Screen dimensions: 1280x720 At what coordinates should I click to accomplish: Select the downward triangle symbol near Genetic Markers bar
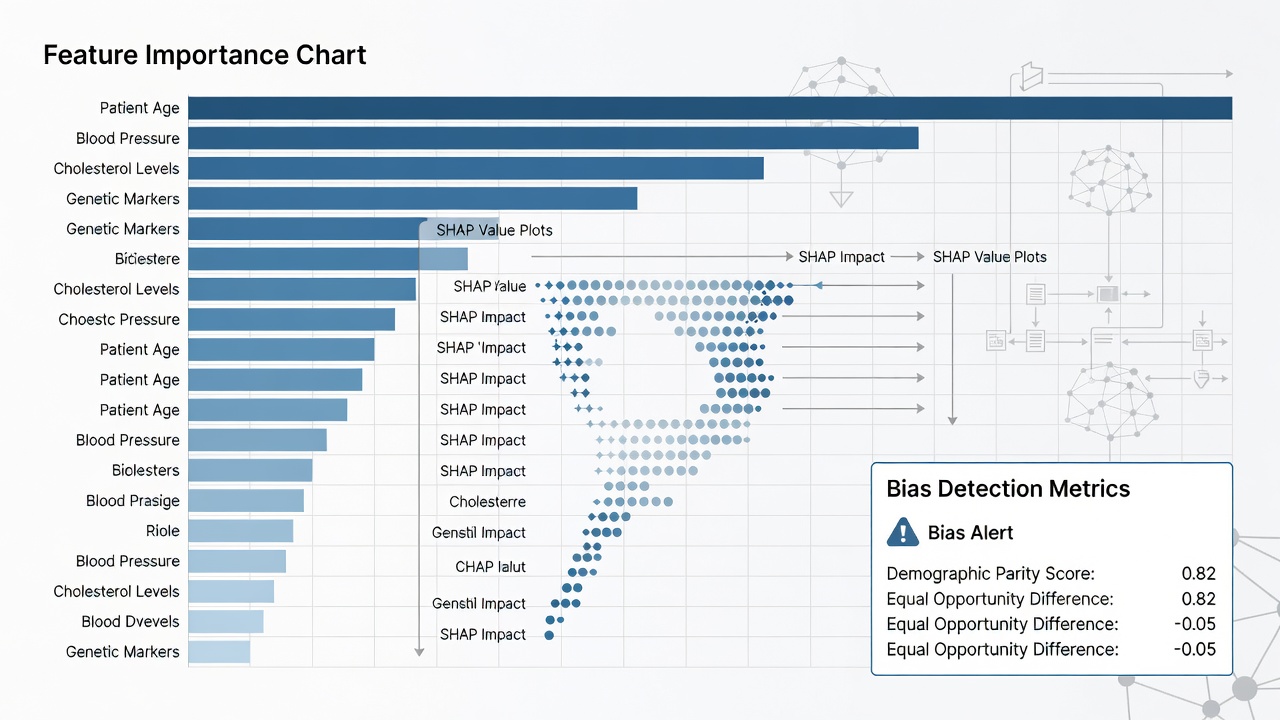point(841,198)
